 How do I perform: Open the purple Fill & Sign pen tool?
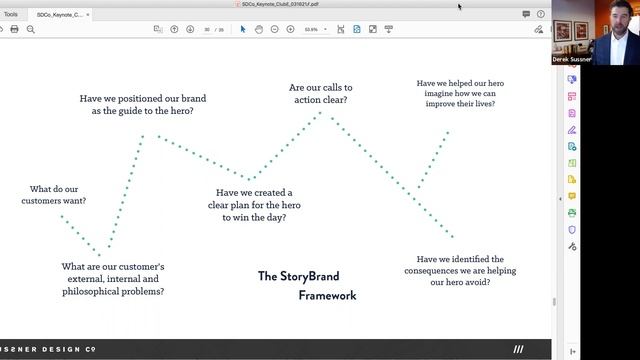572,130
